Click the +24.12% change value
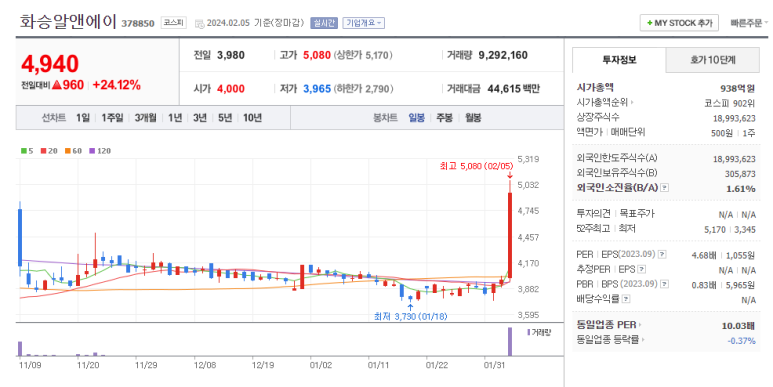Viewport: 773px width, 387px height. click(x=116, y=85)
